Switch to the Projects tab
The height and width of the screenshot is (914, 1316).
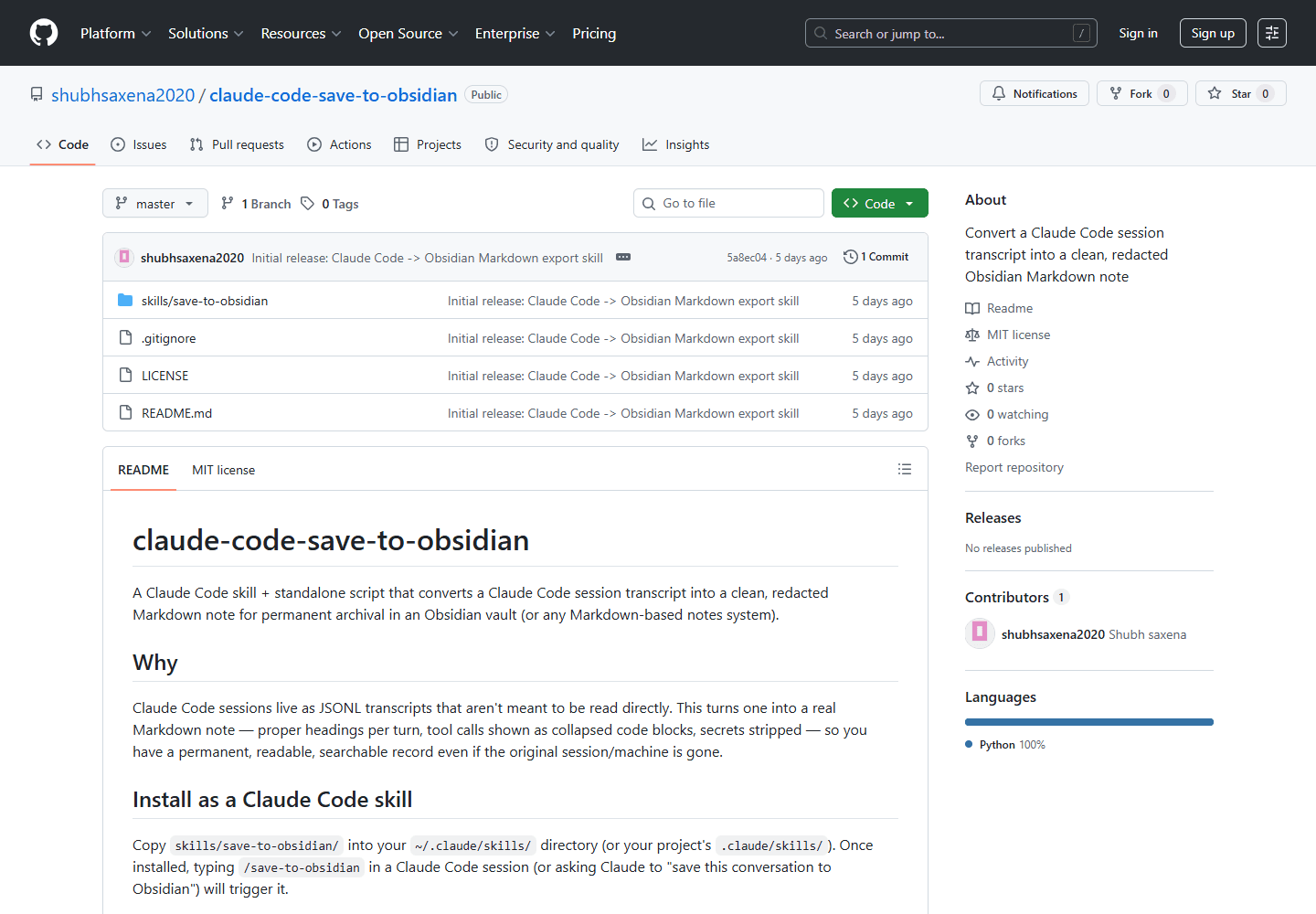point(428,144)
